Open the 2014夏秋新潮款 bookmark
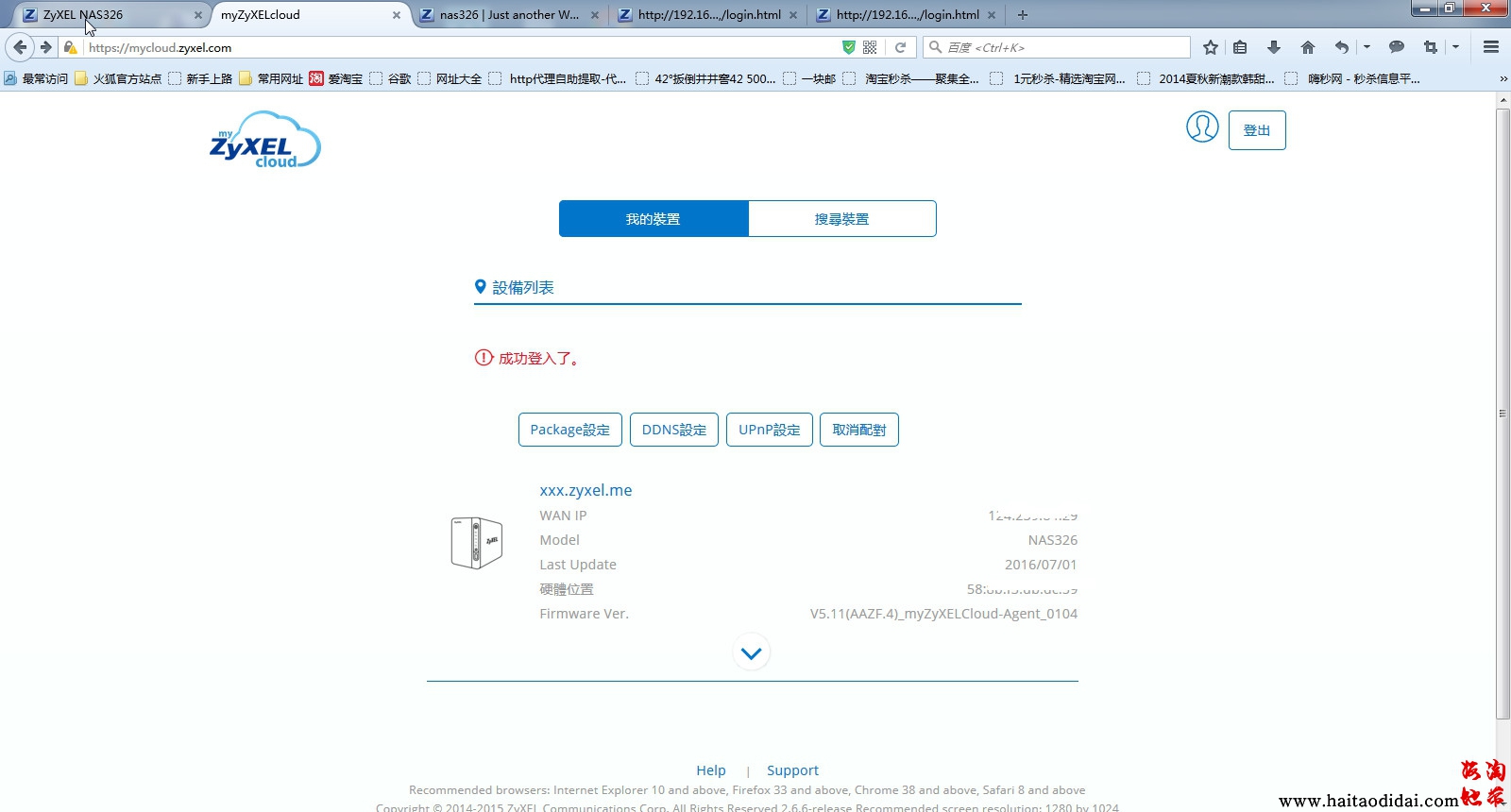The image size is (1511, 812). 1206,78
